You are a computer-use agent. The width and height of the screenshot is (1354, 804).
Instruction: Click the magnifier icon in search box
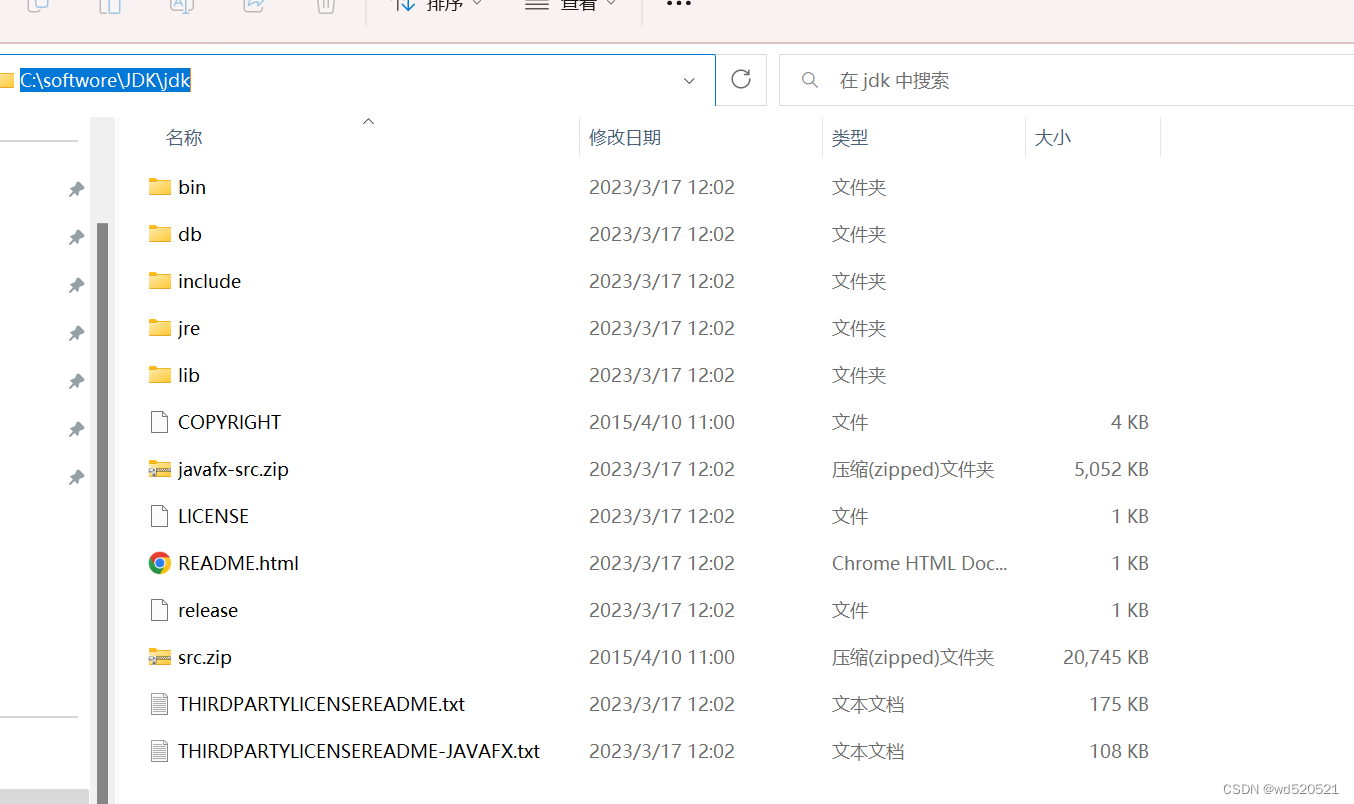click(811, 80)
